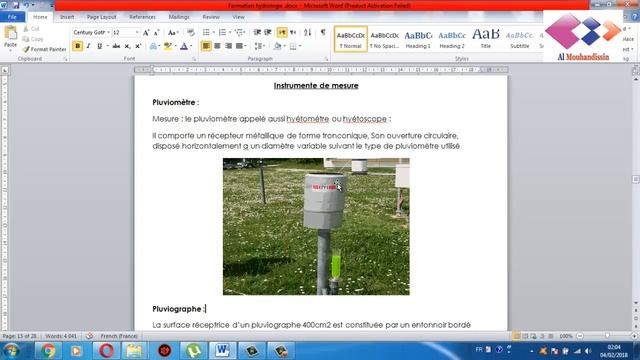This screenshot has width=640, height=360.
Task: Click the Paste clipboard icon
Action: pyautogui.click(x=10, y=33)
